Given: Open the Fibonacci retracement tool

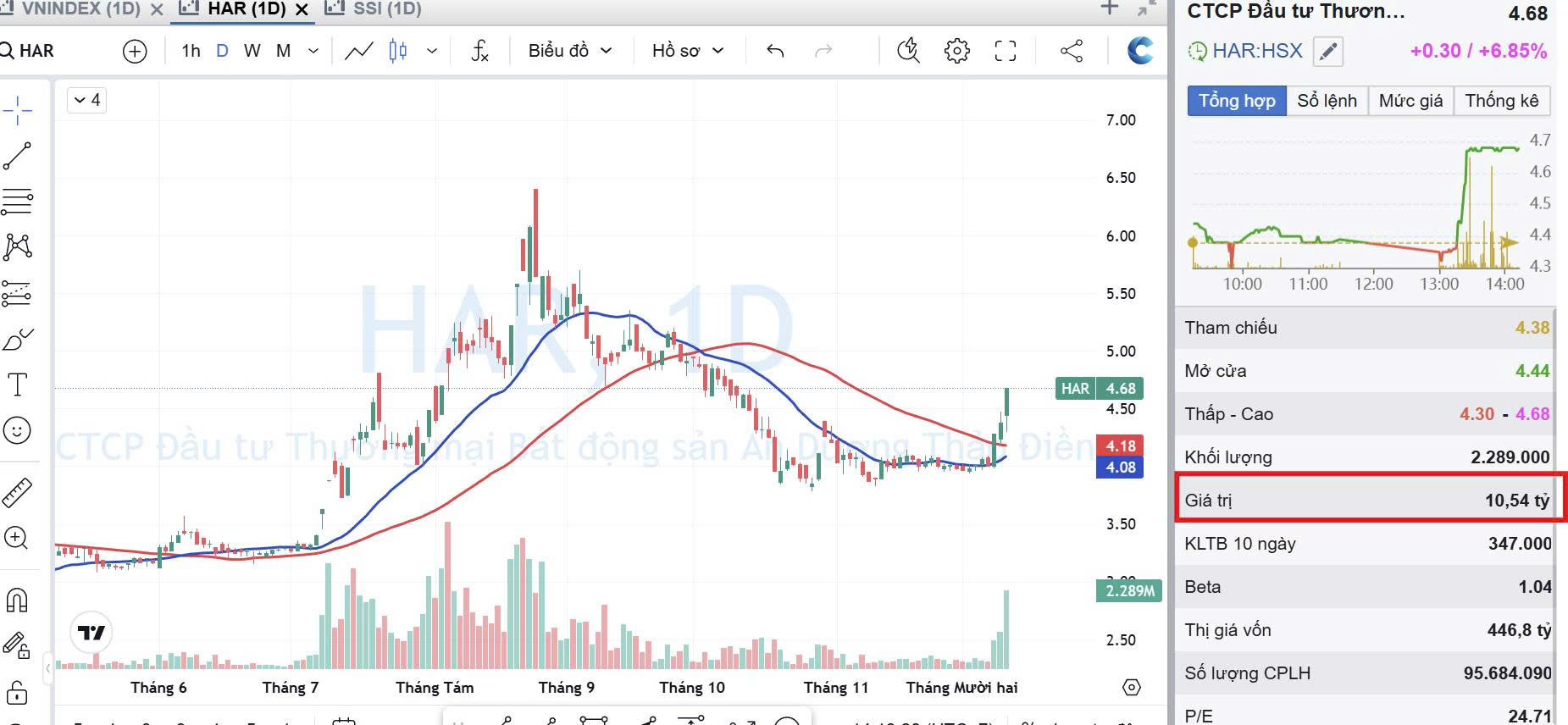Looking at the screenshot, I should [x=17, y=202].
